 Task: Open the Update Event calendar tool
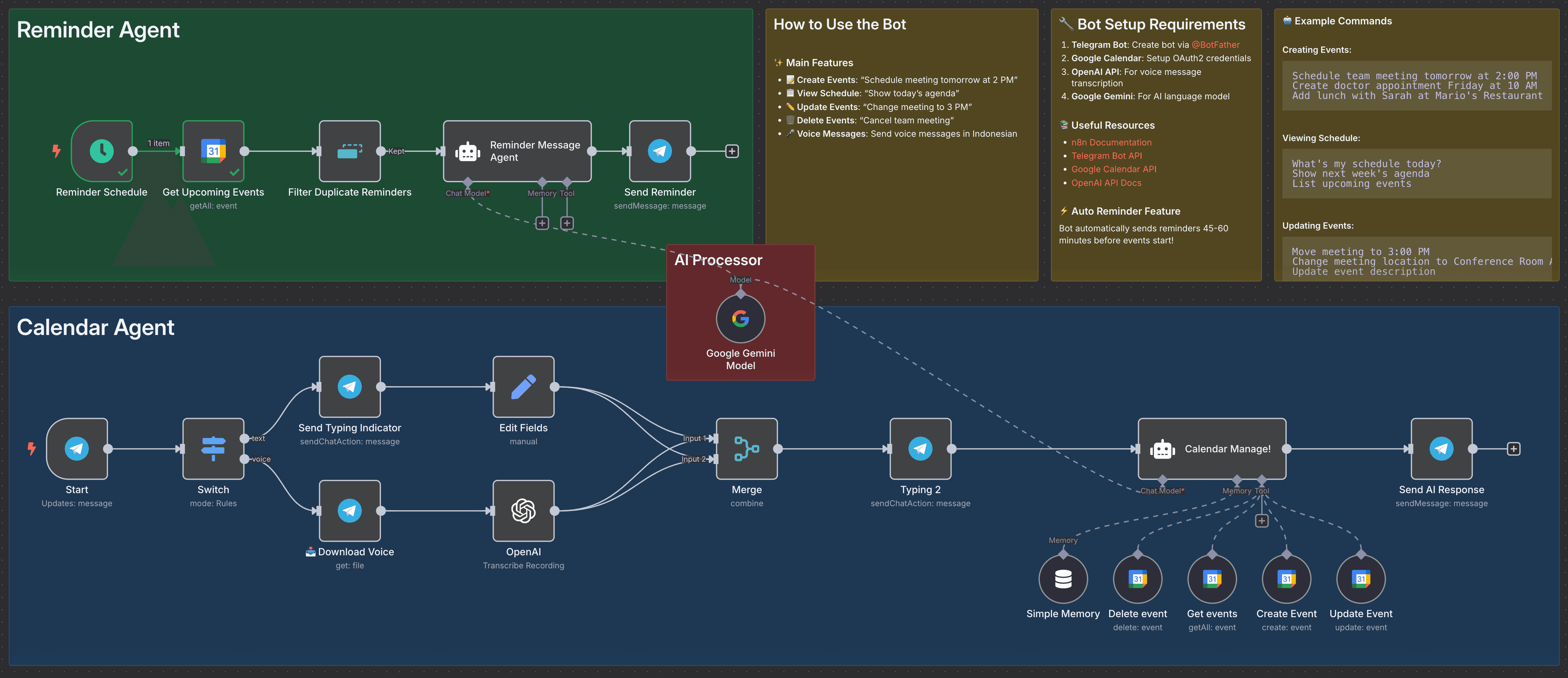tap(1361, 579)
